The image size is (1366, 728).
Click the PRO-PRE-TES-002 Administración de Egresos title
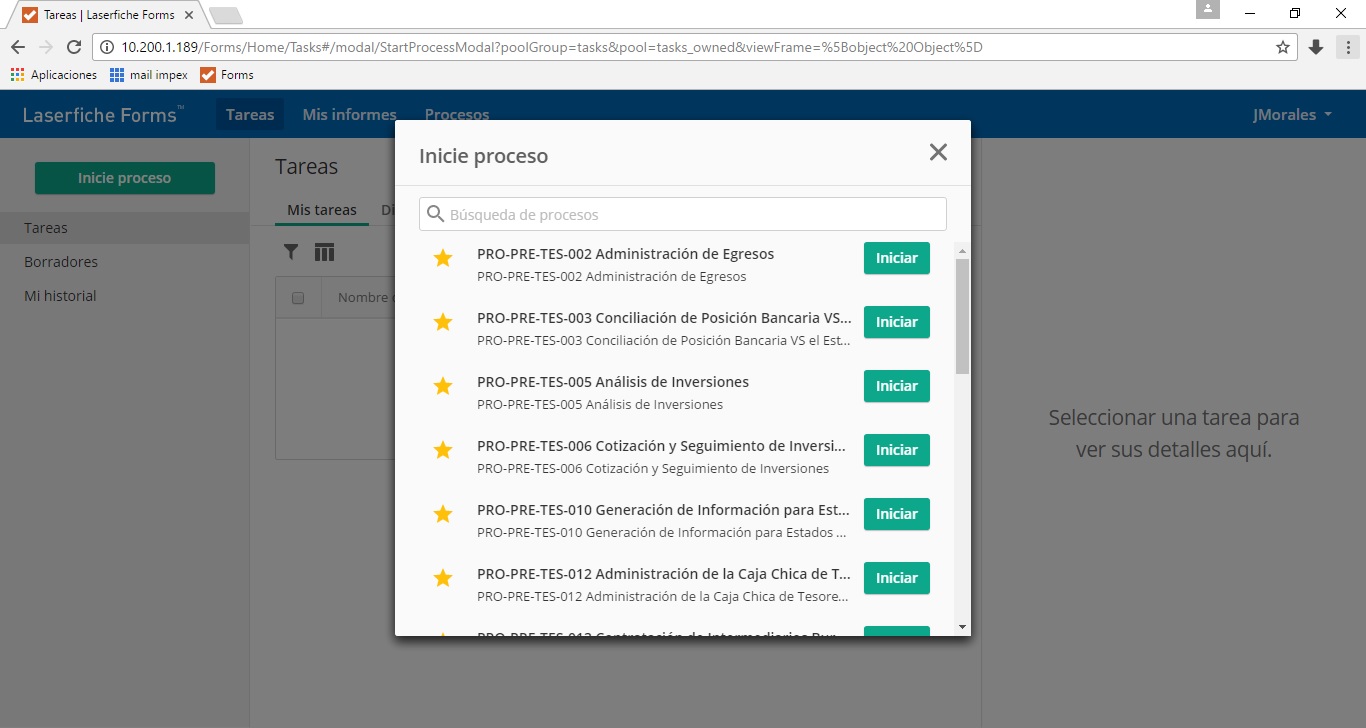tap(626, 254)
